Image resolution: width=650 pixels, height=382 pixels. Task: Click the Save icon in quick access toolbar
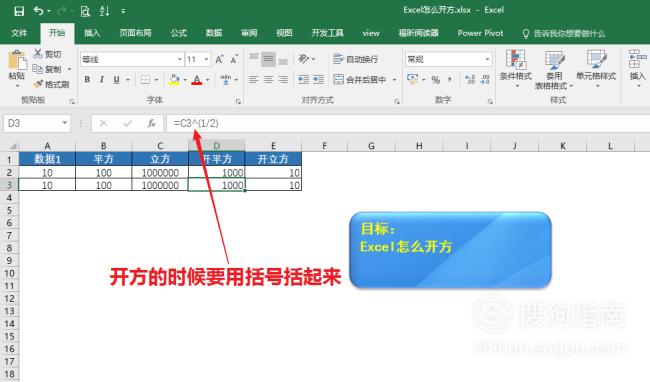click(x=19, y=11)
